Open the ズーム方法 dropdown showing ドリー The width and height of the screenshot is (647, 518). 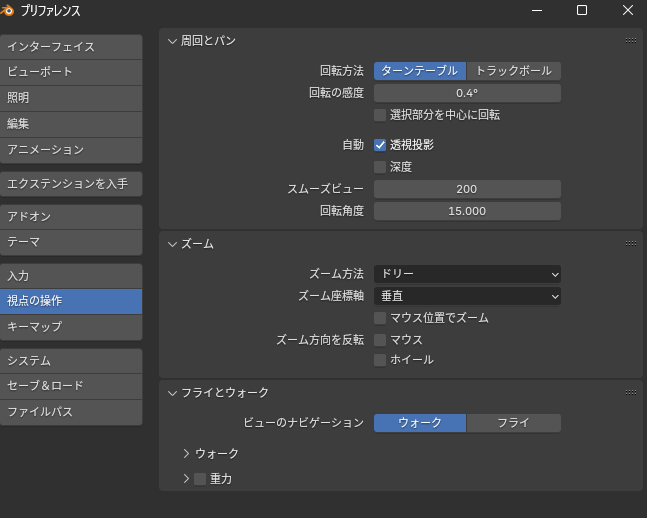(x=467, y=274)
